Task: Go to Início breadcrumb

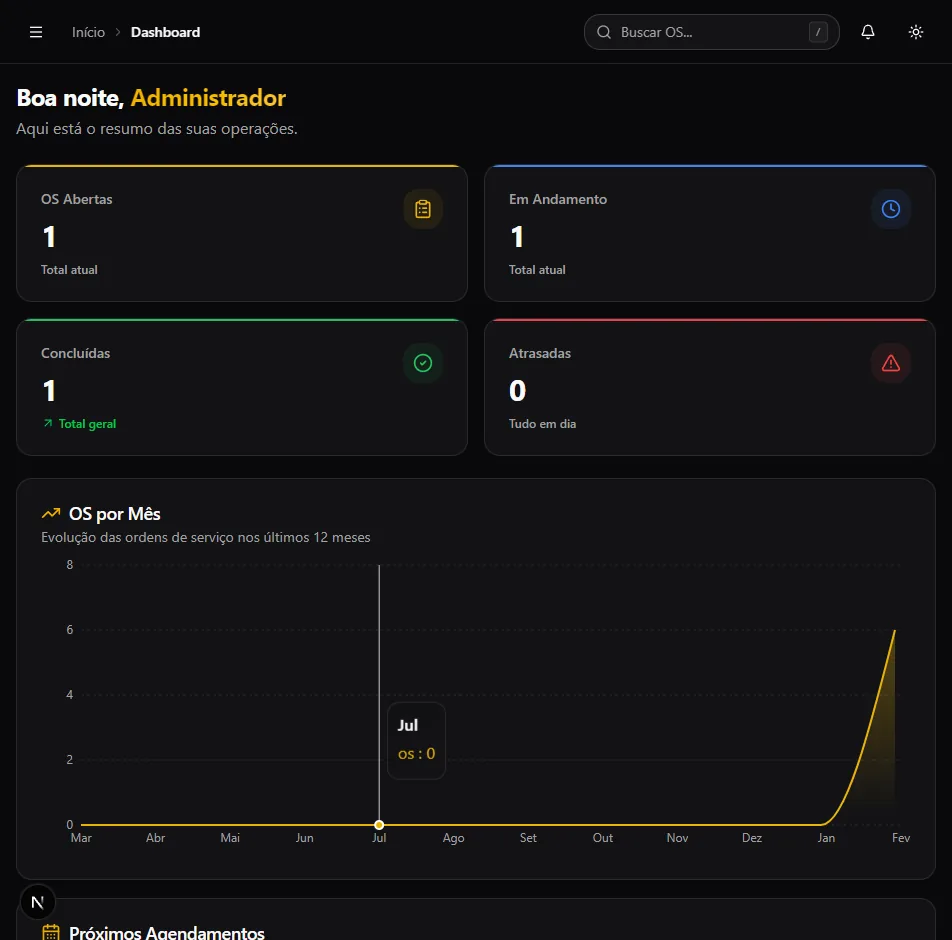Action: (x=88, y=32)
